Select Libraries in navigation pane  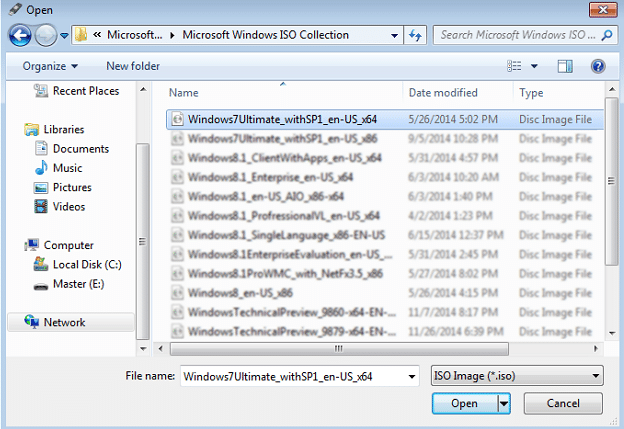54,129
